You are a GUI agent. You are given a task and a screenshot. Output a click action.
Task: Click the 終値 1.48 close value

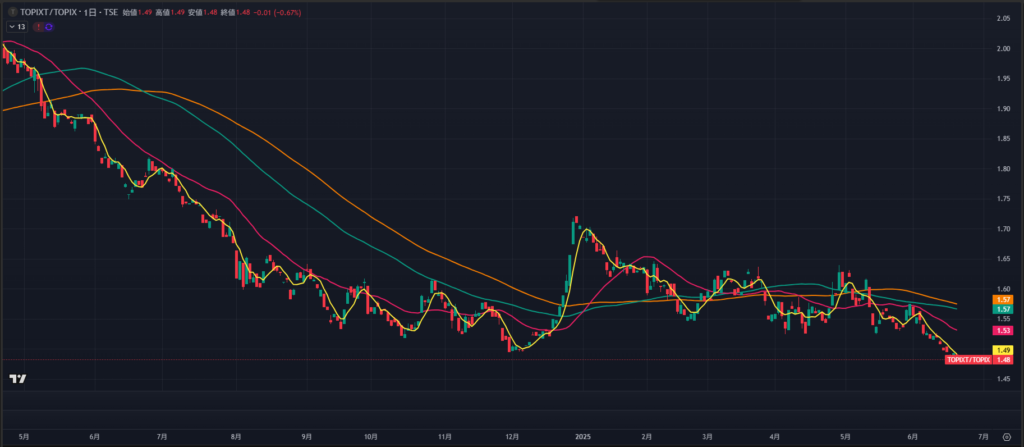(235, 12)
